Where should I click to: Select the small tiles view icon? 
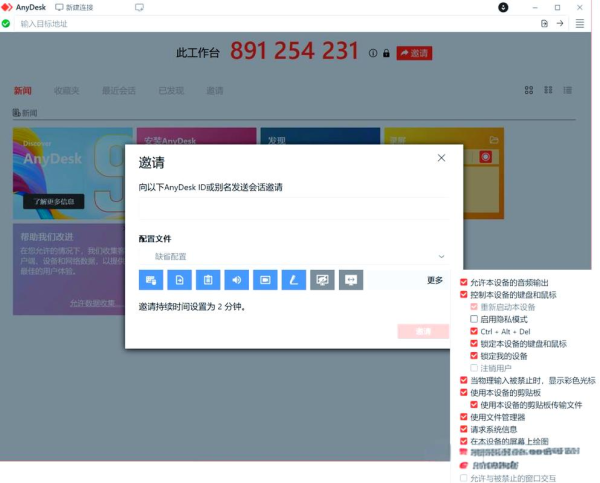tap(548, 90)
